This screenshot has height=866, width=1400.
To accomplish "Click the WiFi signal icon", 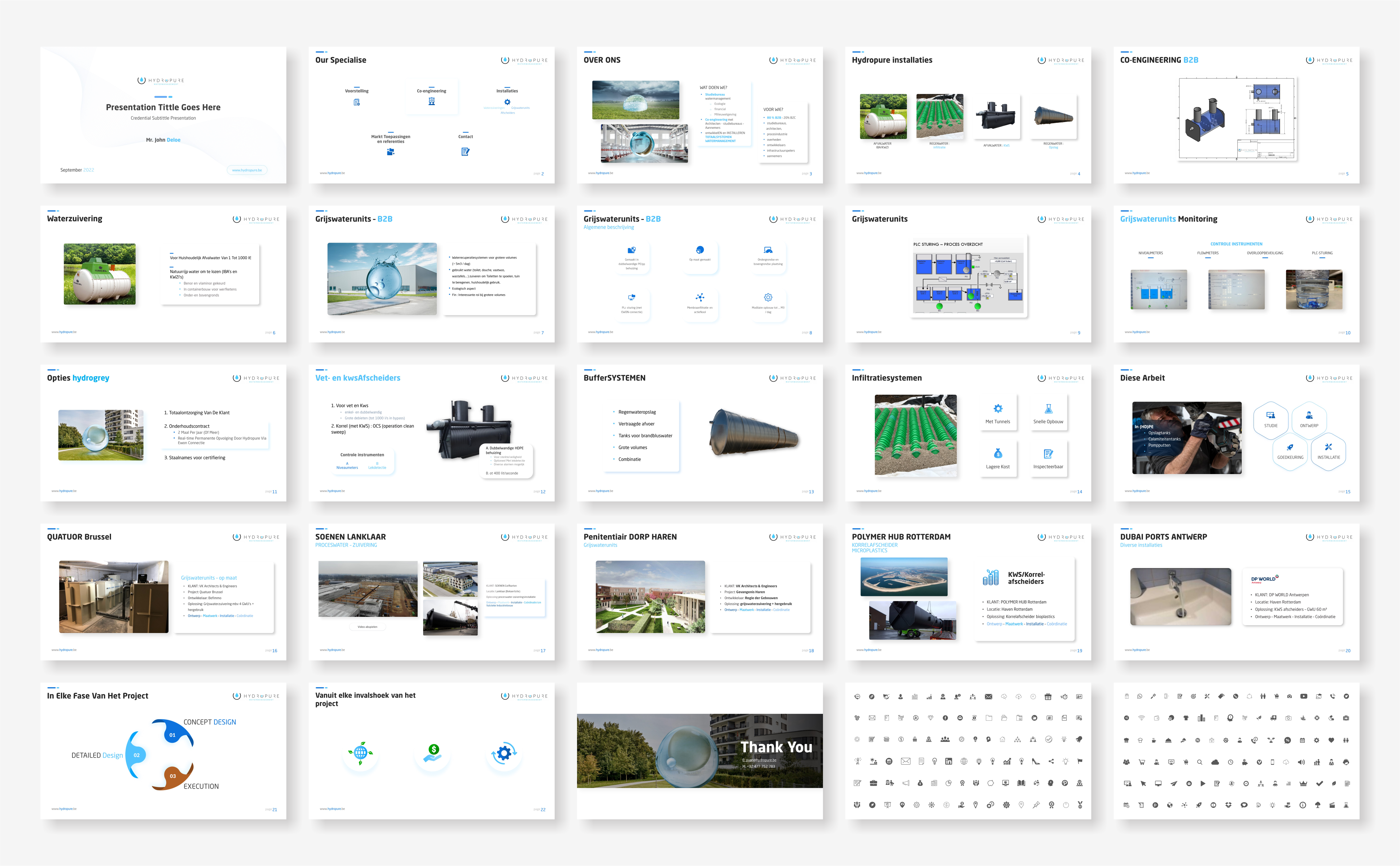I will coord(1142,718).
